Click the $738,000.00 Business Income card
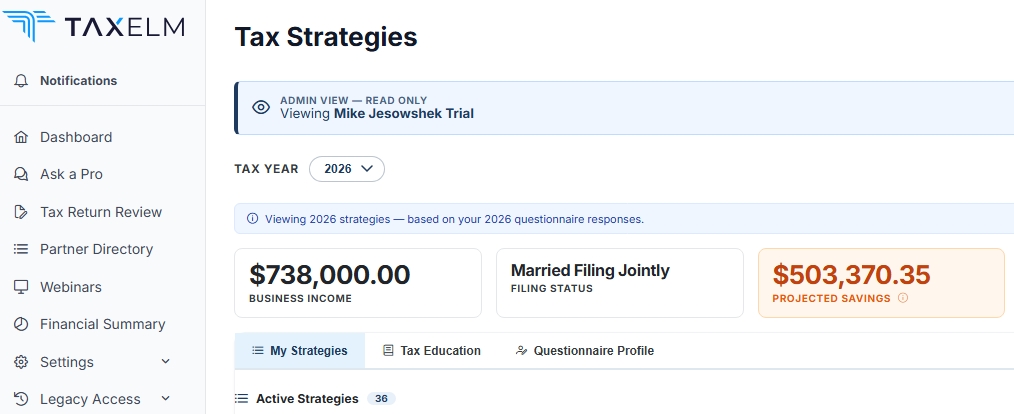 point(358,283)
